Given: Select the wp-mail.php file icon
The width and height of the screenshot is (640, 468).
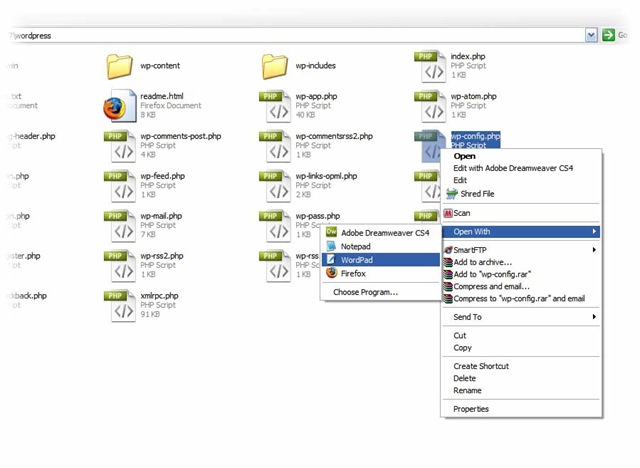Looking at the screenshot, I should click(x=120, y=226).
